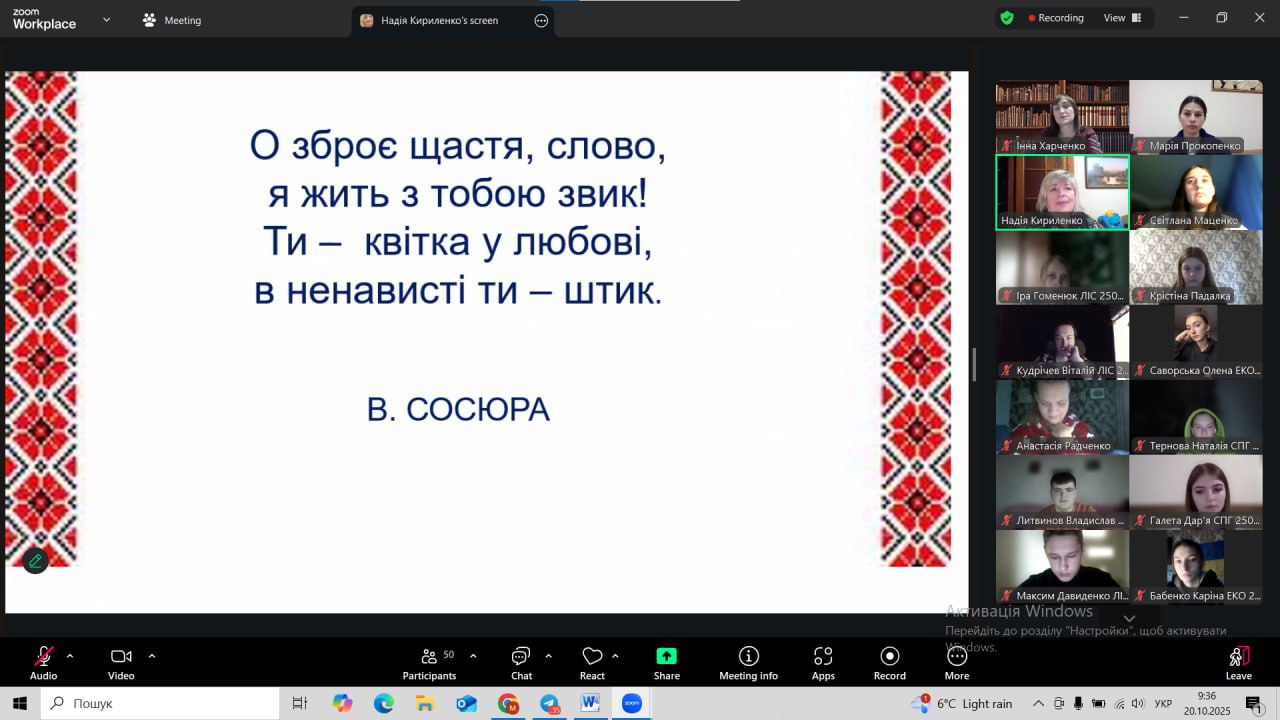Image resolution: width=1280 pixels, height=720 pixels.
Task: Select Надія Кириленко's video thumbnail
Action: point(1062,192)
